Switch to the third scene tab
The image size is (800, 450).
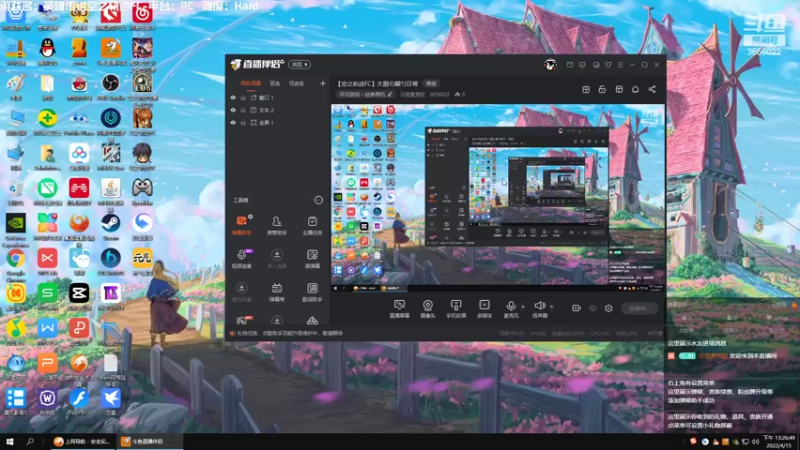coord(296,83)
